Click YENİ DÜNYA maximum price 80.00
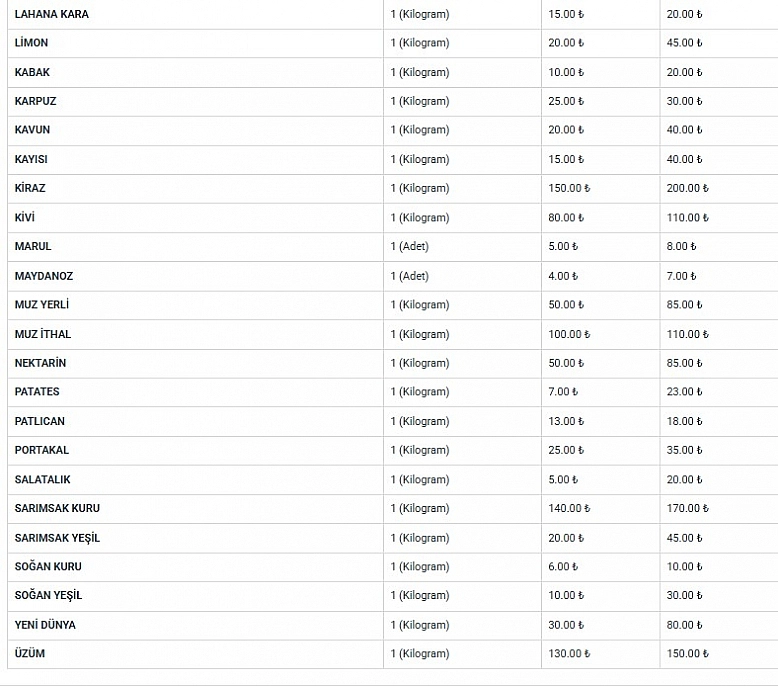This screenshot has height=686, width=778. [x=684, y=625]
